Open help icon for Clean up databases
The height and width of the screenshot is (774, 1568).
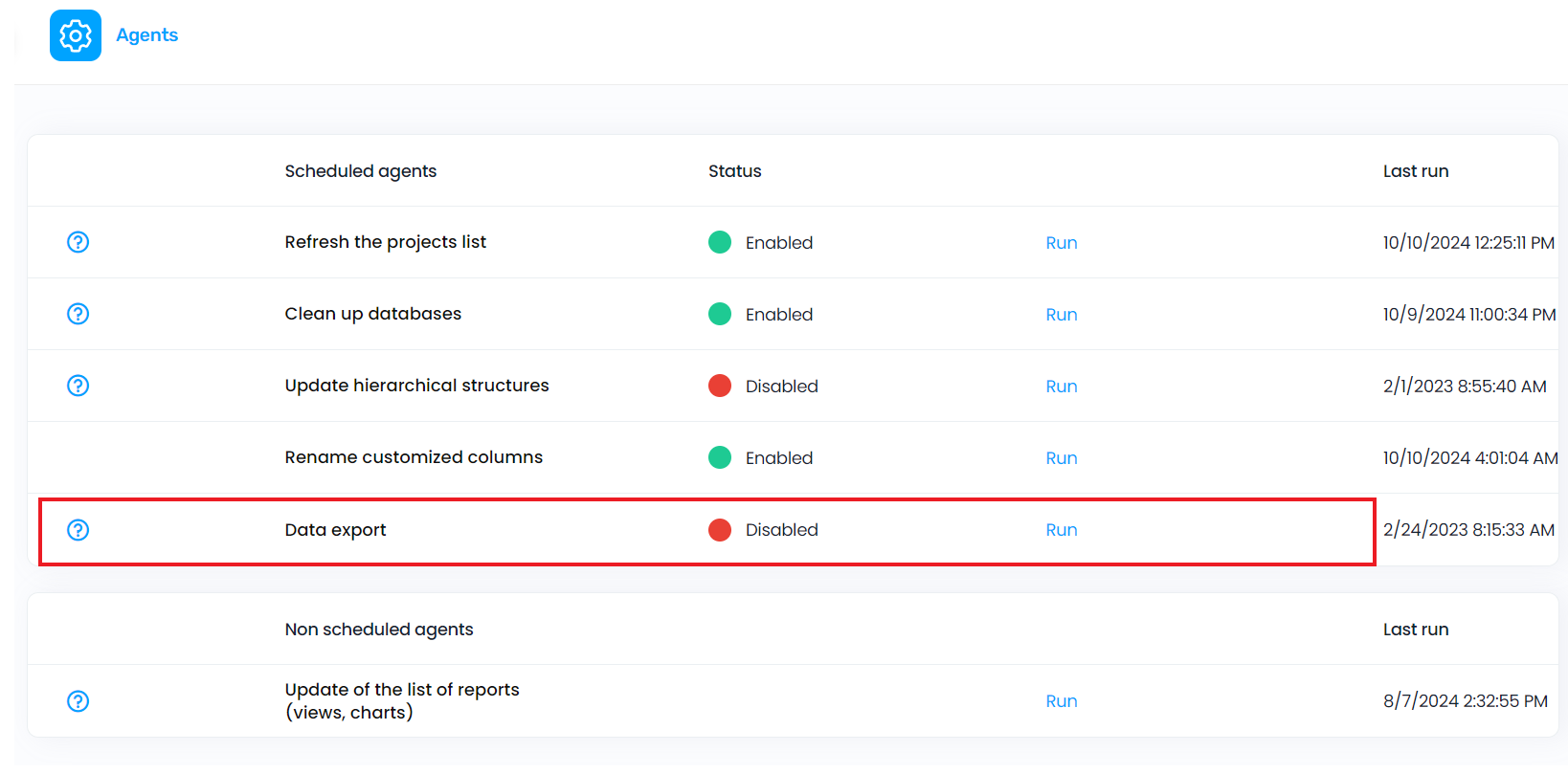point(78,314)
